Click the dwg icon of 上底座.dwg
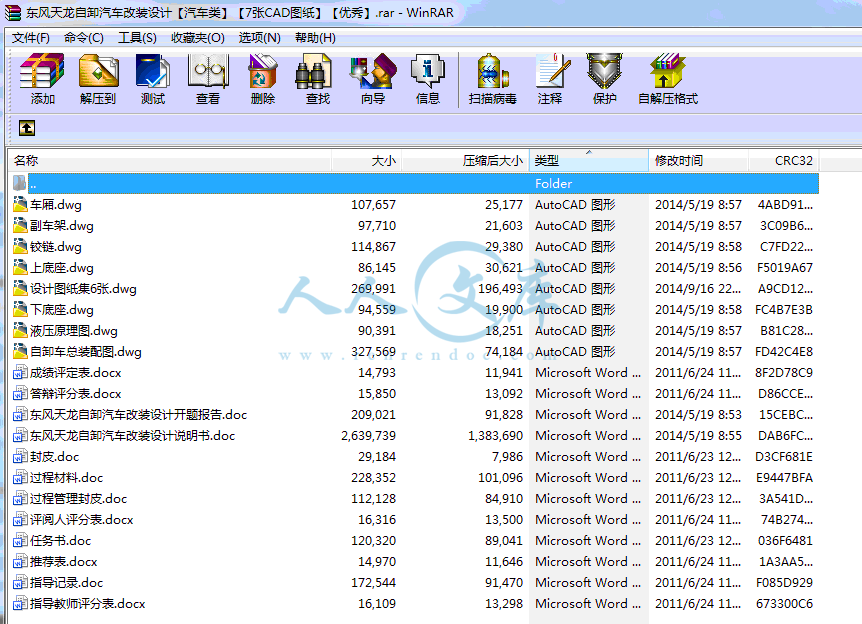Viewport: 862px width, 624px height. pyautogui.click(x=20, y=268)
